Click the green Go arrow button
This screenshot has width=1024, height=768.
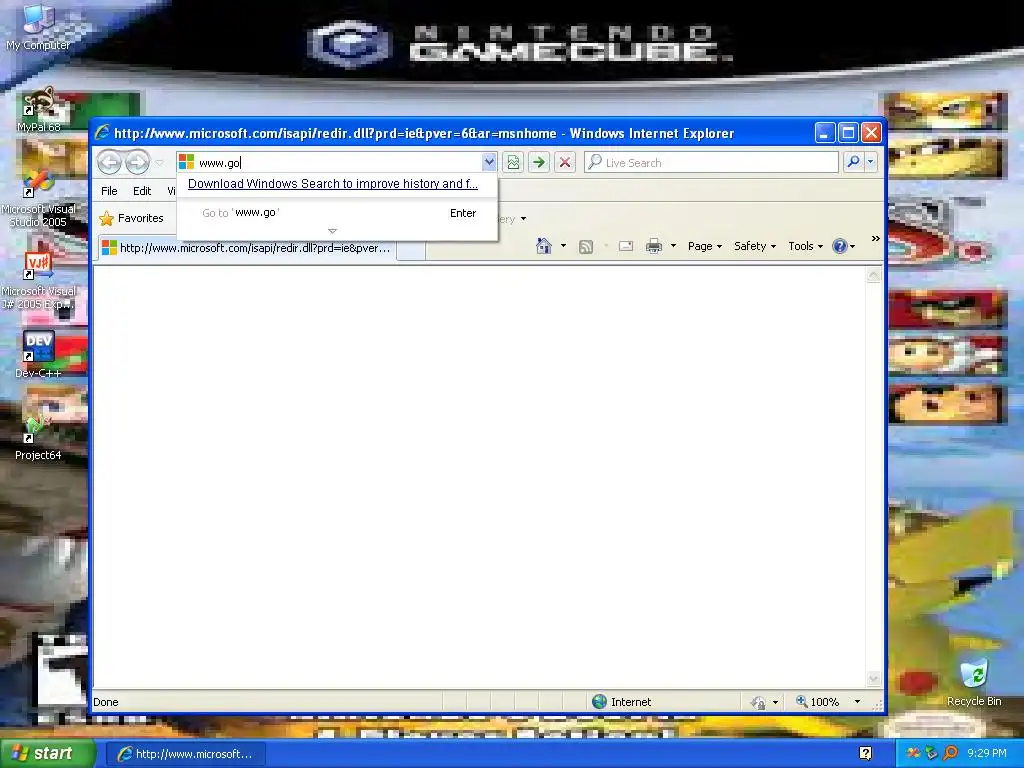tap(539, 163)
